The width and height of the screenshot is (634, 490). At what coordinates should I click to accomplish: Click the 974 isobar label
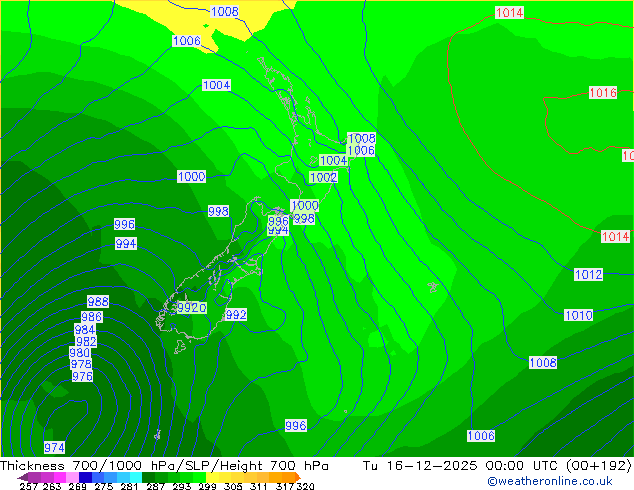(x=55, y=448)
